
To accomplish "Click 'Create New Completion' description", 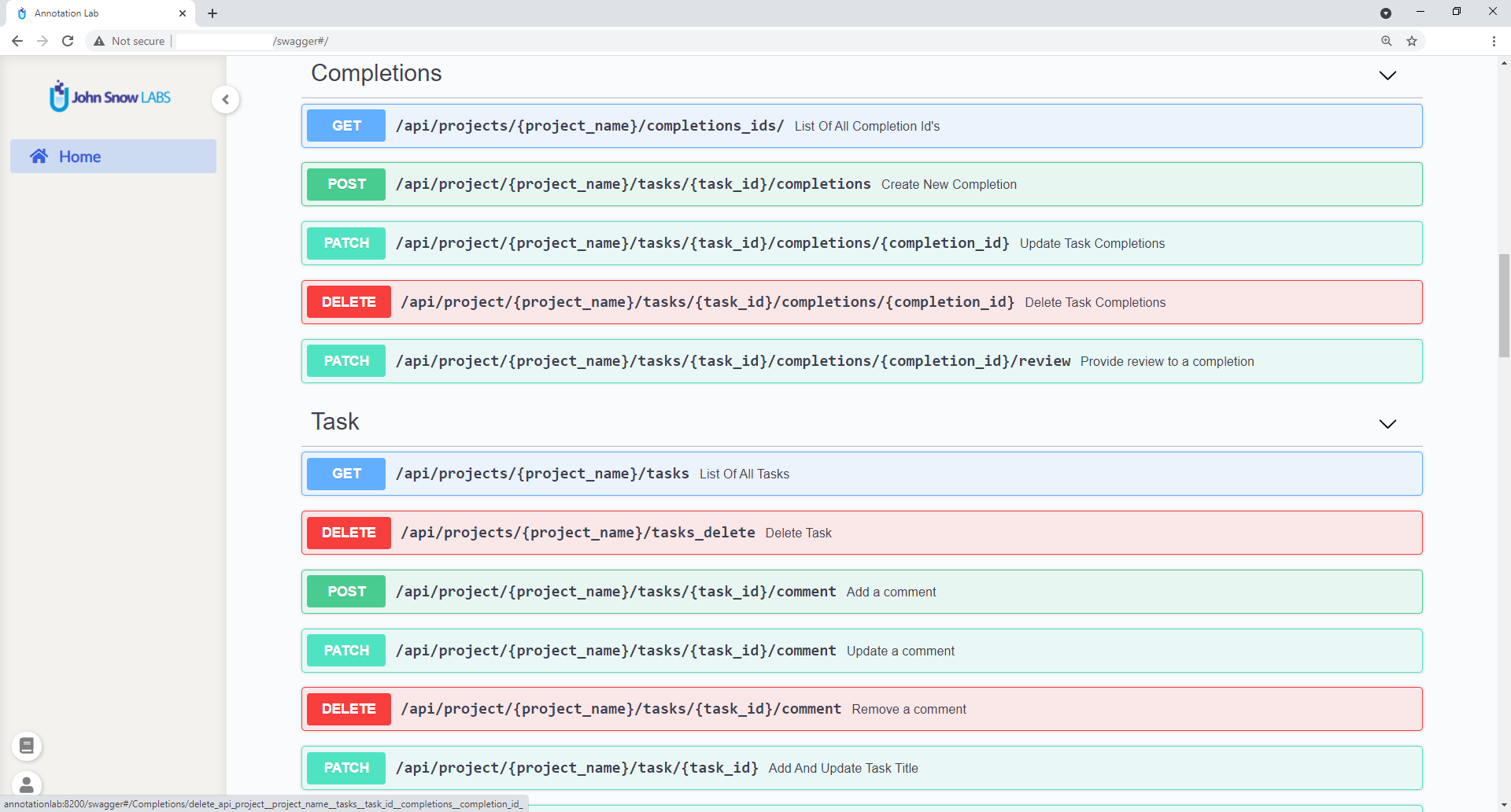I will (x=949, y=184).
